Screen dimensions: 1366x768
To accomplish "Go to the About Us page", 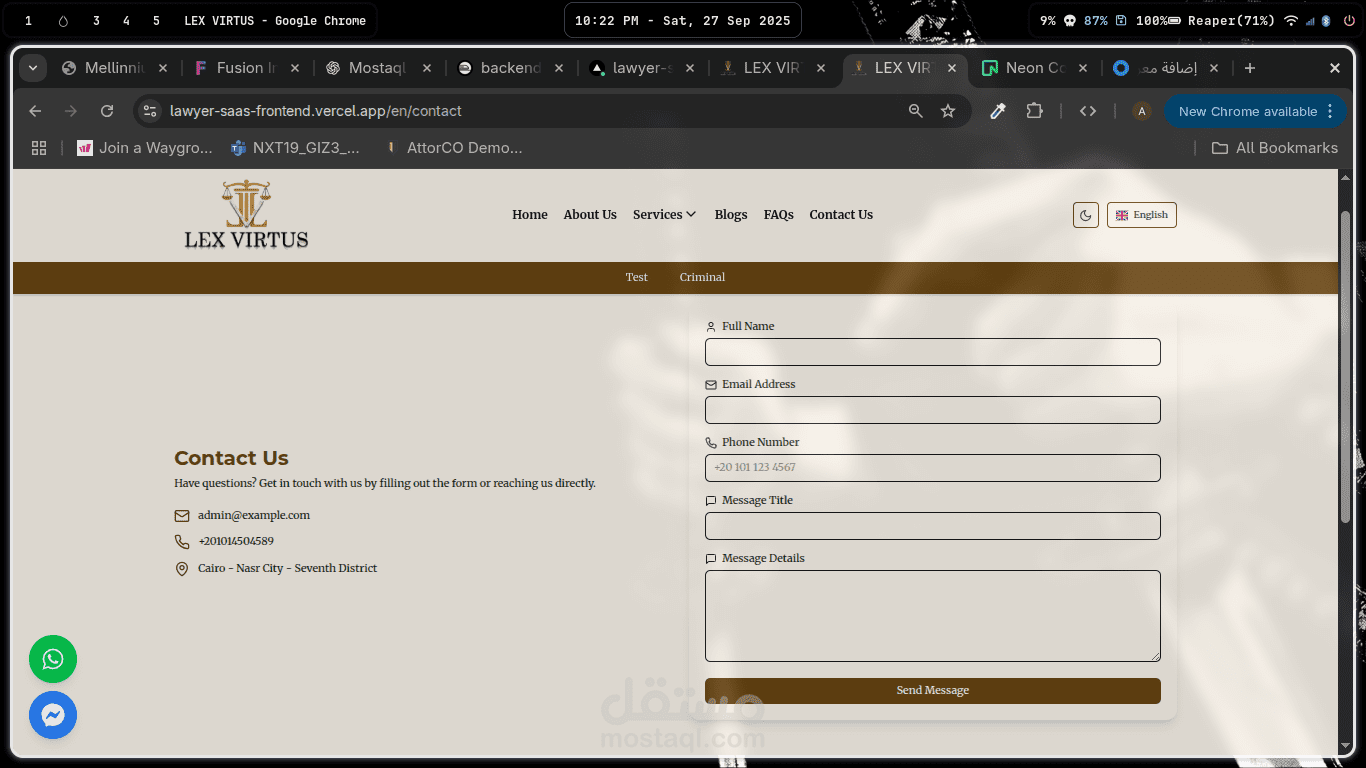I will [x=590, y=215].
